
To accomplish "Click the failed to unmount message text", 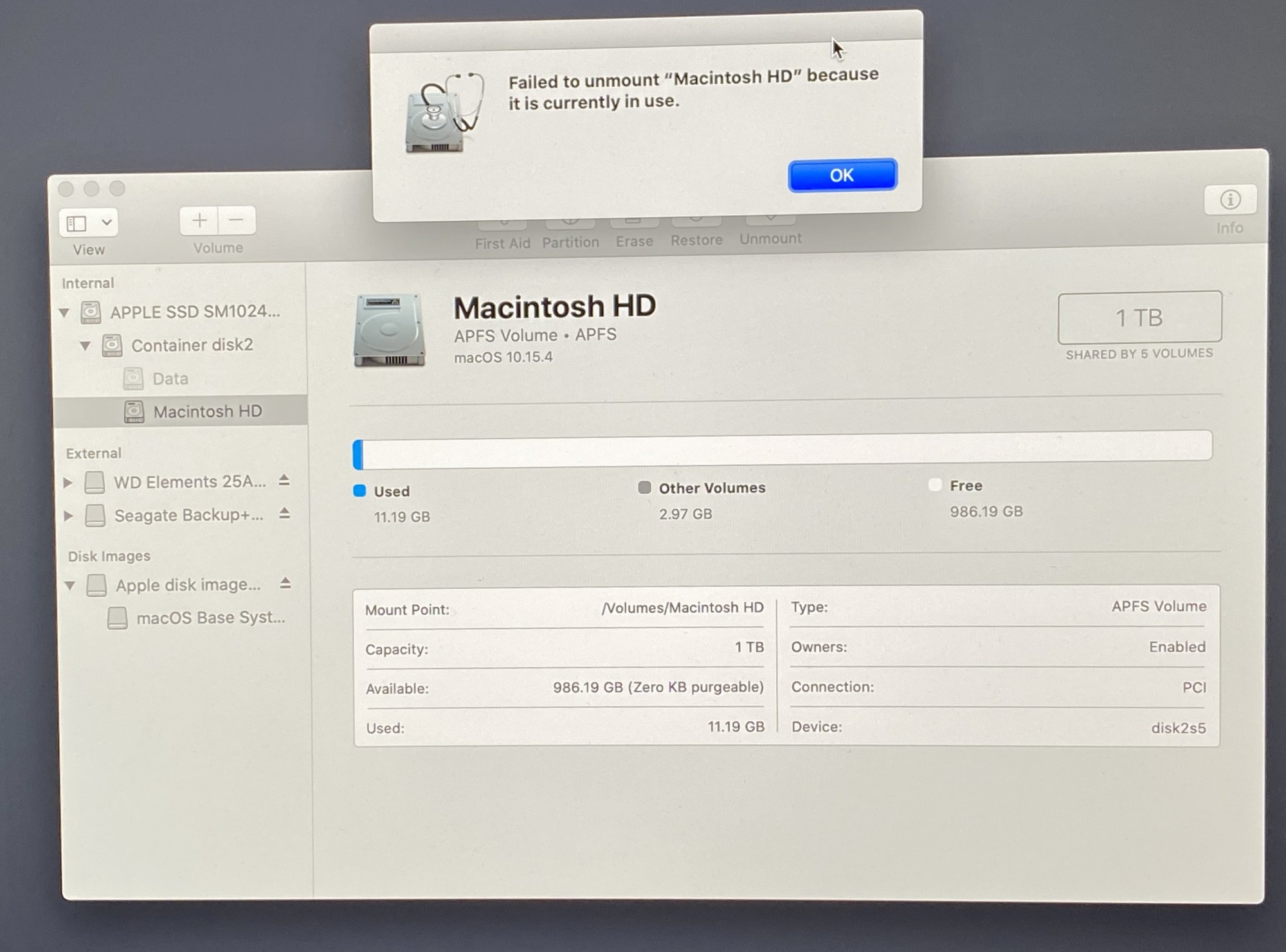I will point(693,89).
